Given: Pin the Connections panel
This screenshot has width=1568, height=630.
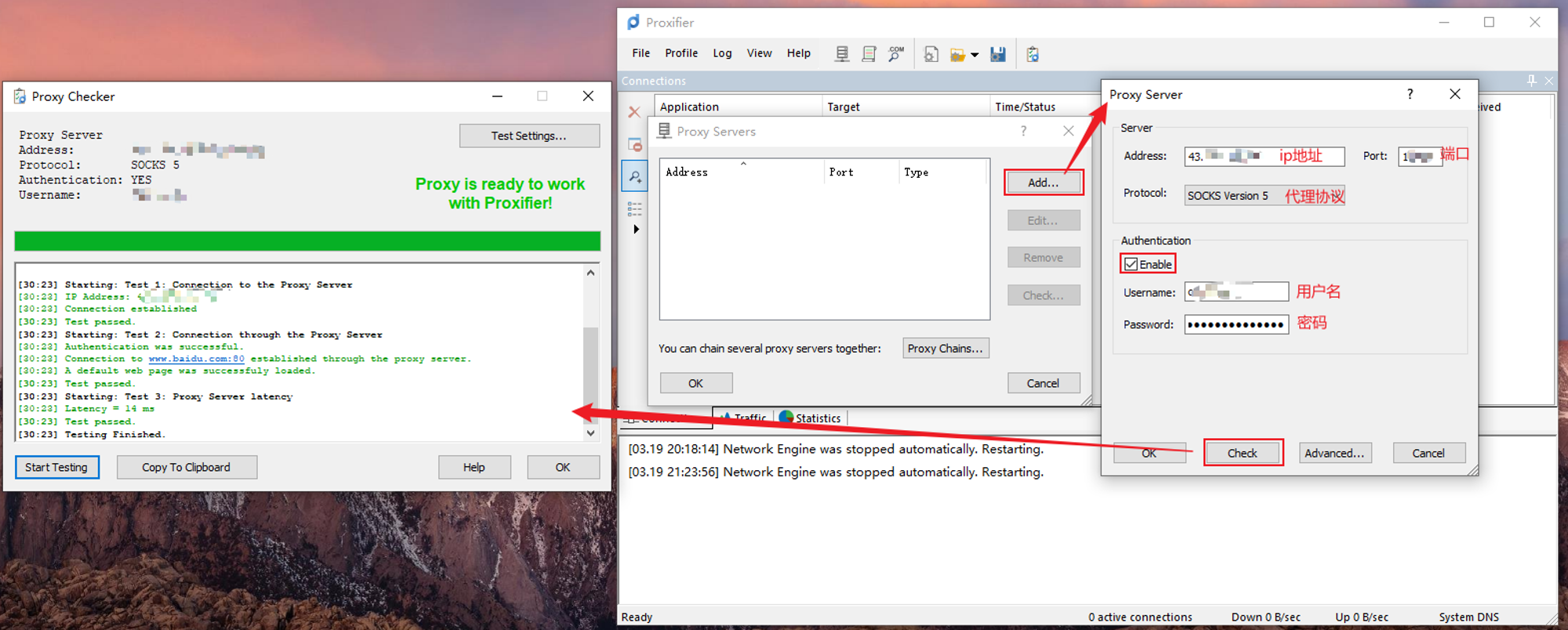Looking at the screenshot, I should click(1531, 81).
